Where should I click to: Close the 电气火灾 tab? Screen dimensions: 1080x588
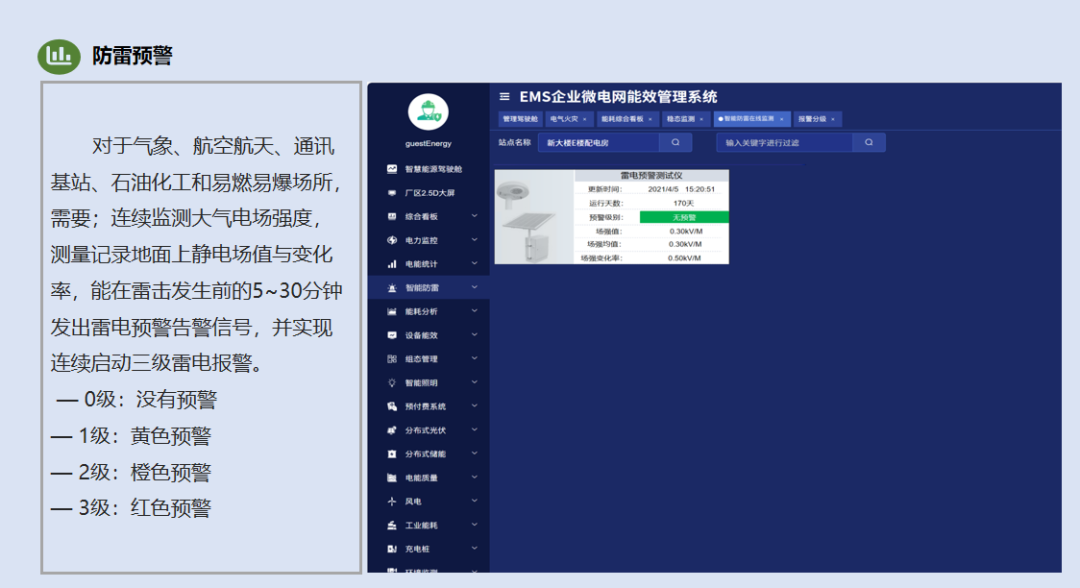pyautogui.click(x=585, y=119)
